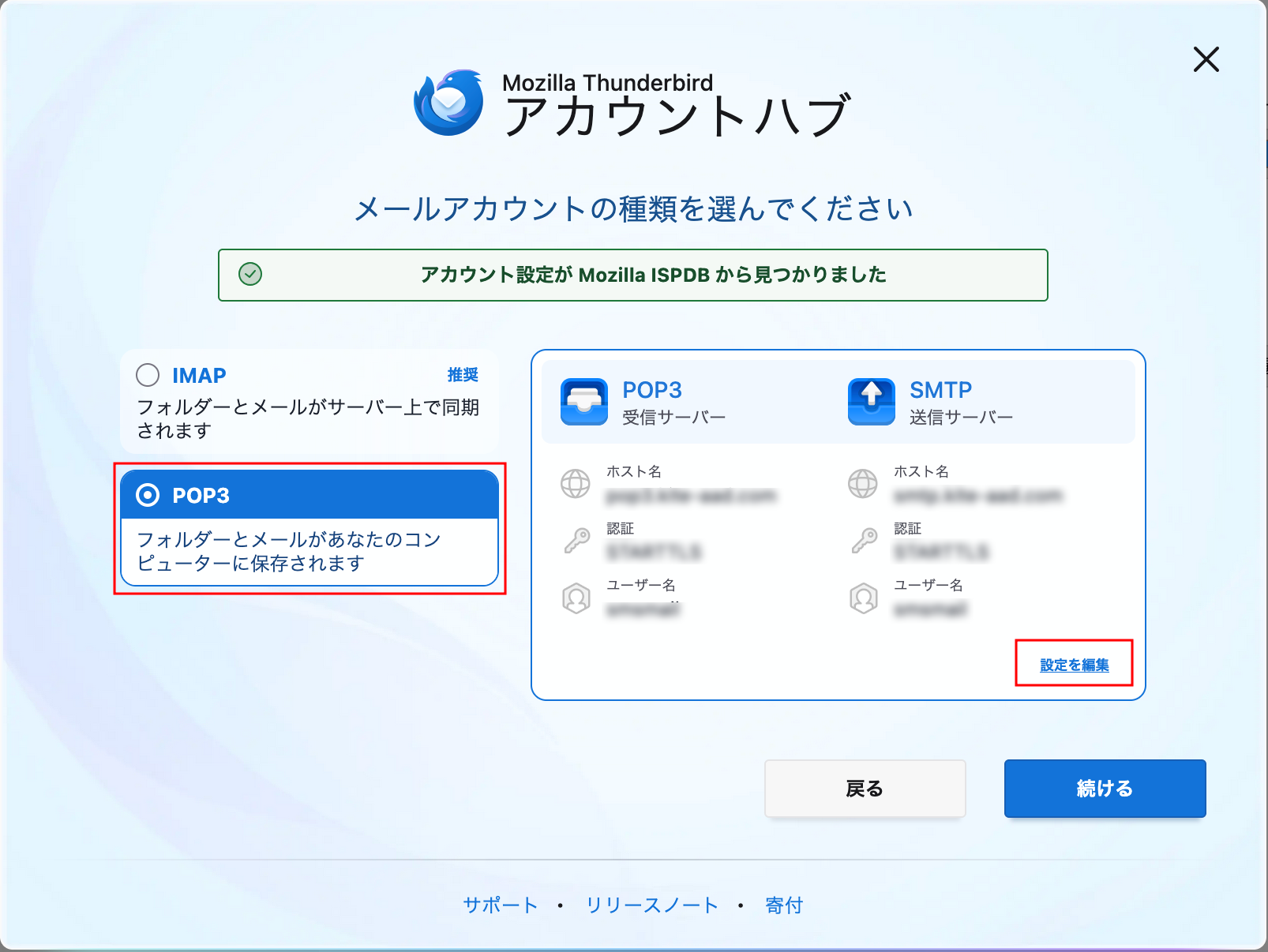The image size is (1268, 952).
Task: Click the ユーザー名 label in the SMTP column
Action: [928, 585]
